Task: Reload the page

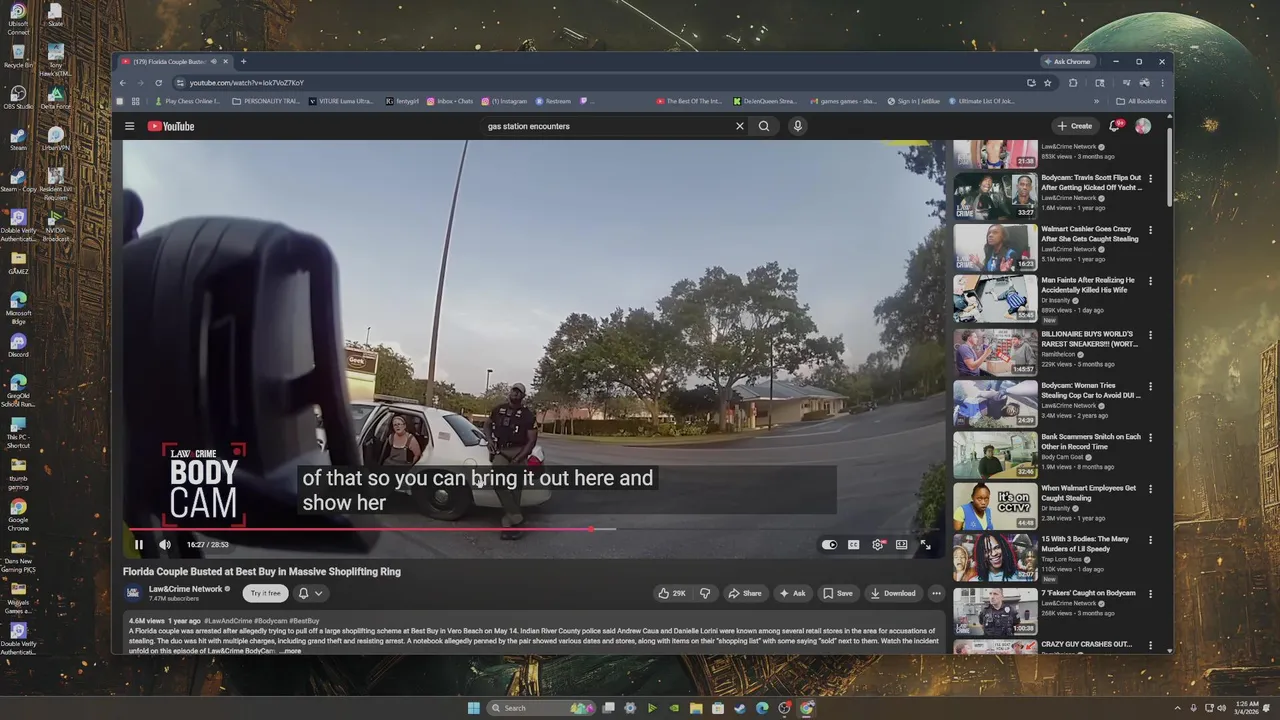Action: pos(158,83)
